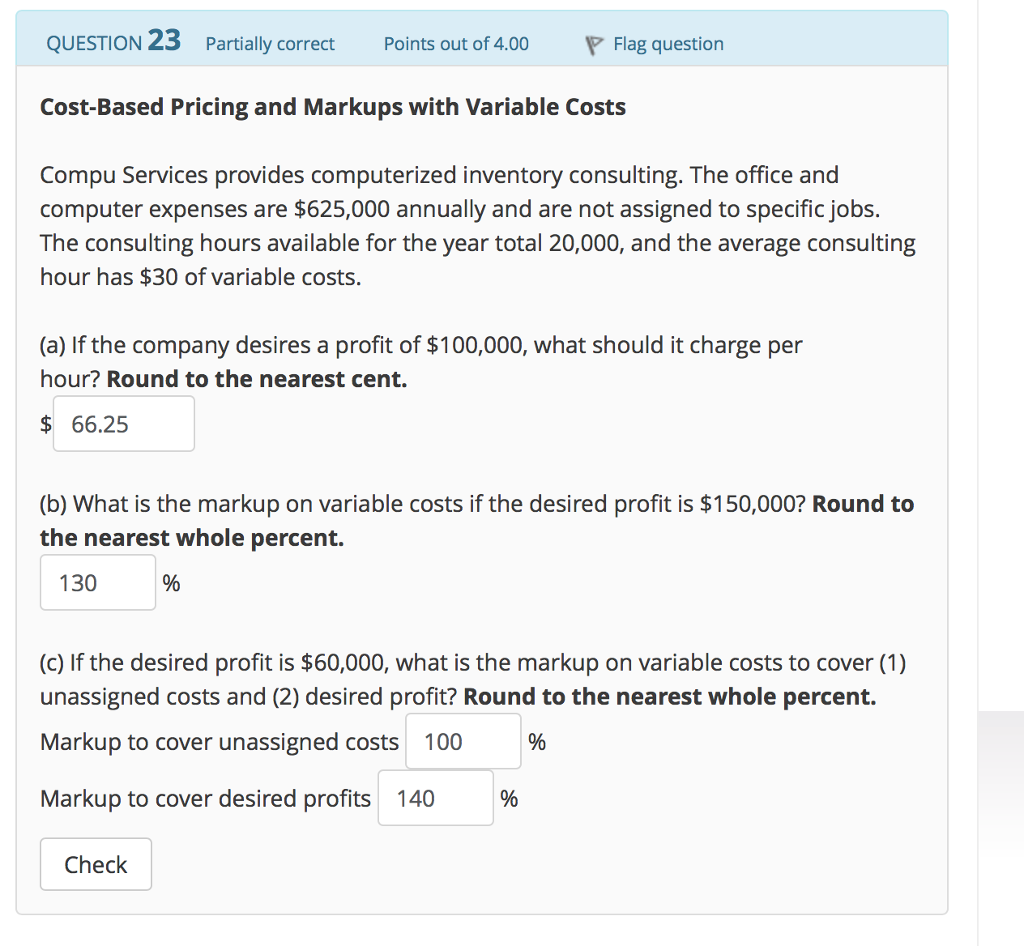Click the dollar sign before the hourly rate answer
1024x946 pixels.
point(44,424)
